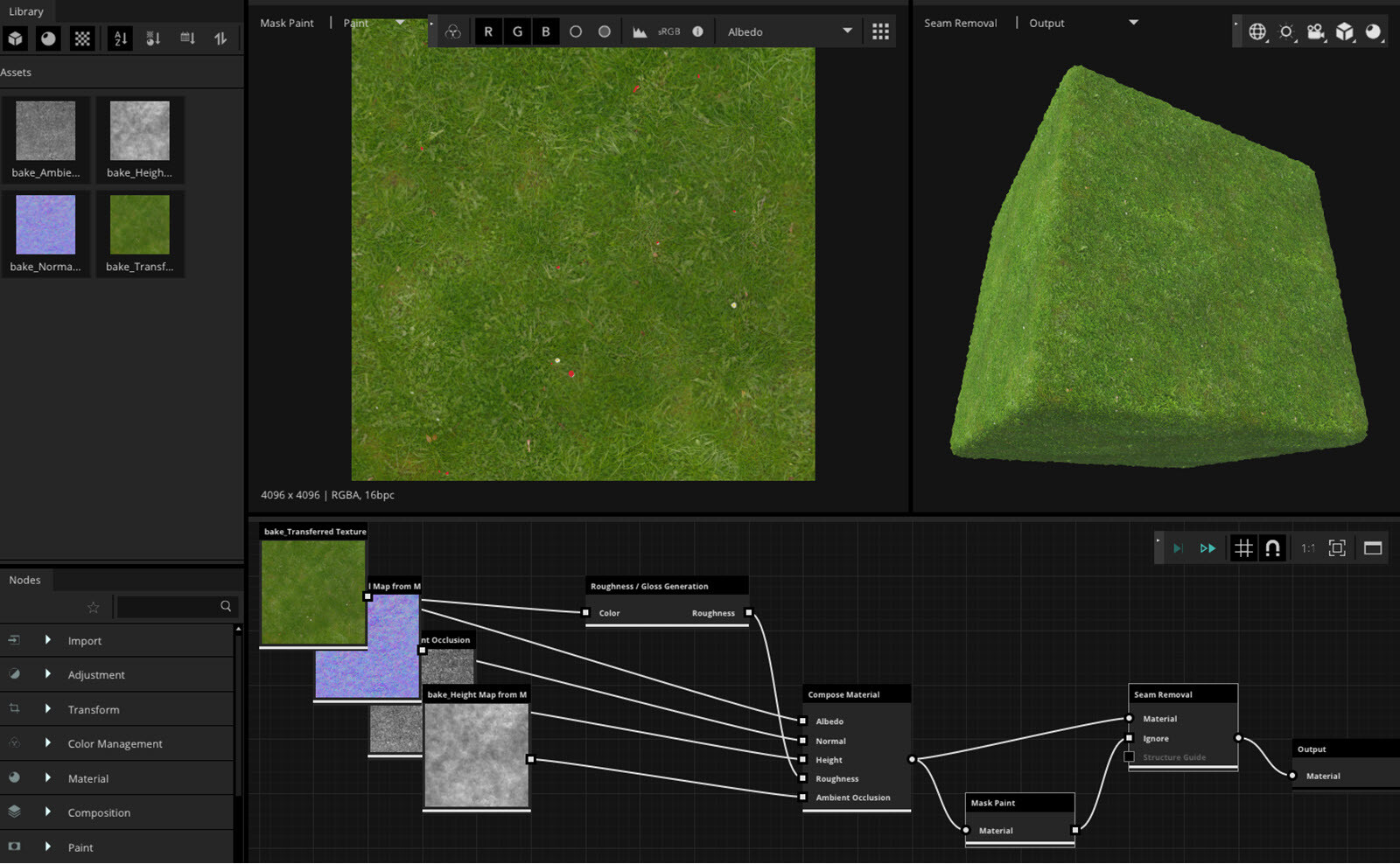Screen dimensions: 1400x864
Task: Switch to the Mask Paint tab
Action: 286,23
